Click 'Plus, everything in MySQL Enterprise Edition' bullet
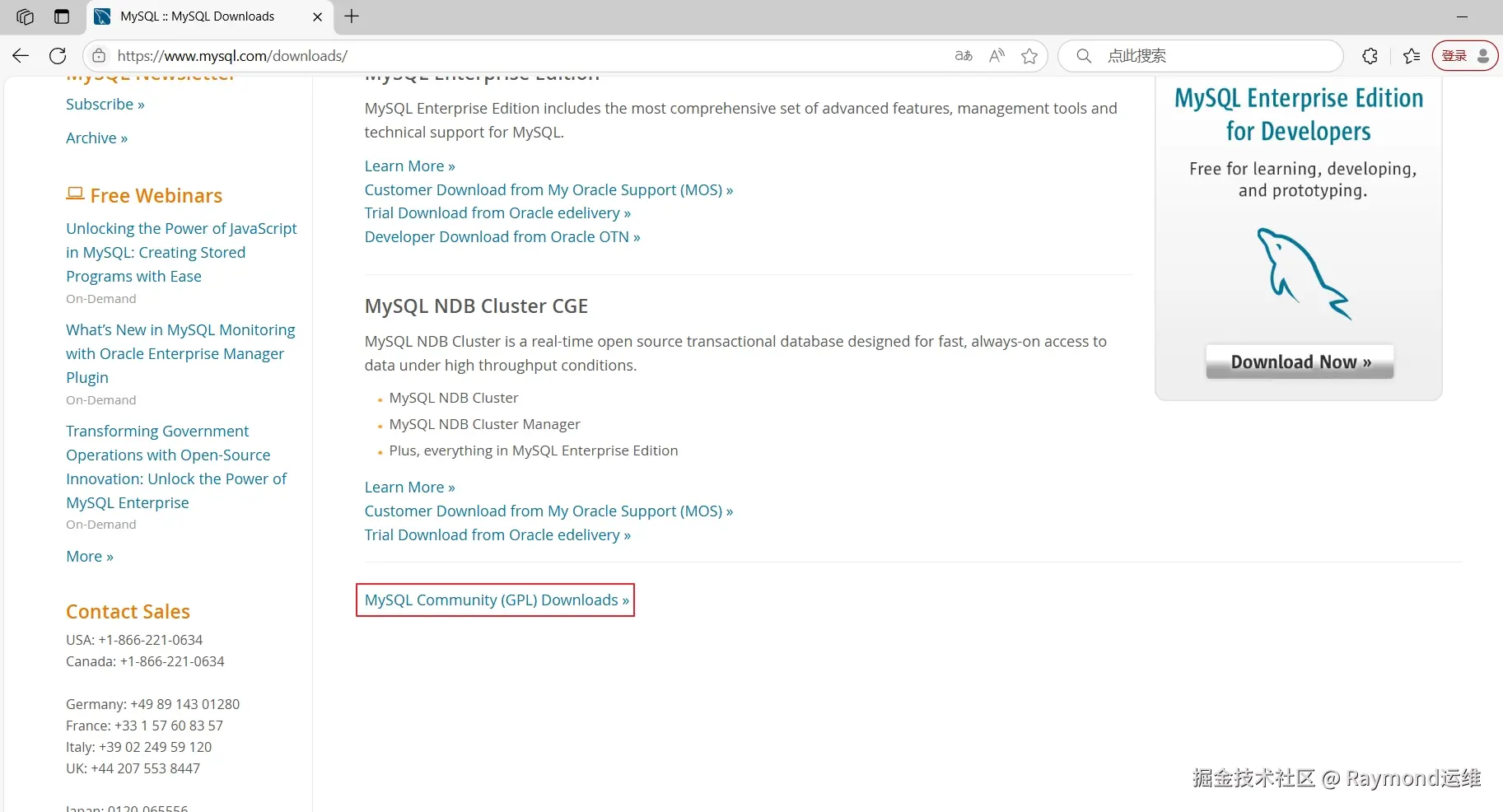1503x812 pixels. point(534,450)
